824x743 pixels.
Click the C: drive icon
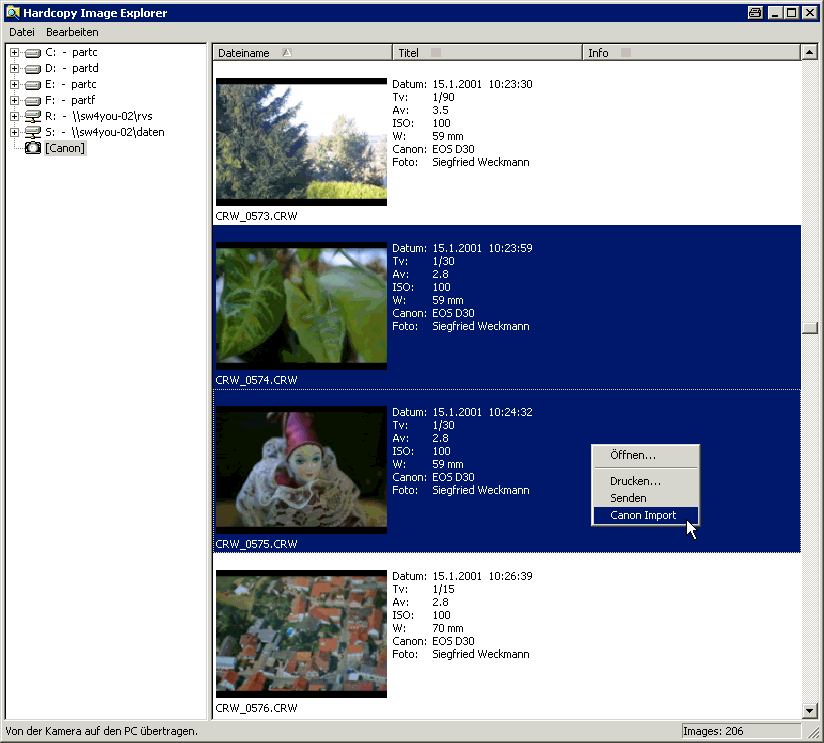(x=33, y=52)
